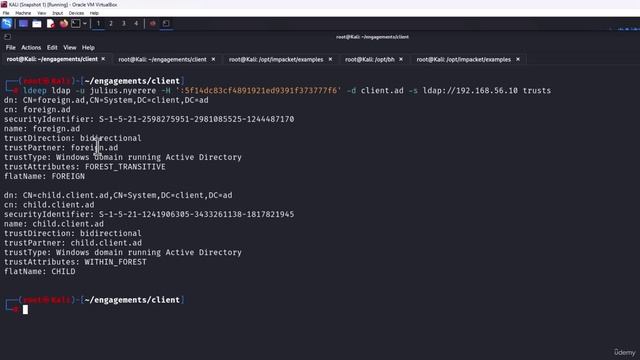The image size is (640, 360).
Task: Launch the file manager from the panel
Action: (37, 24)
